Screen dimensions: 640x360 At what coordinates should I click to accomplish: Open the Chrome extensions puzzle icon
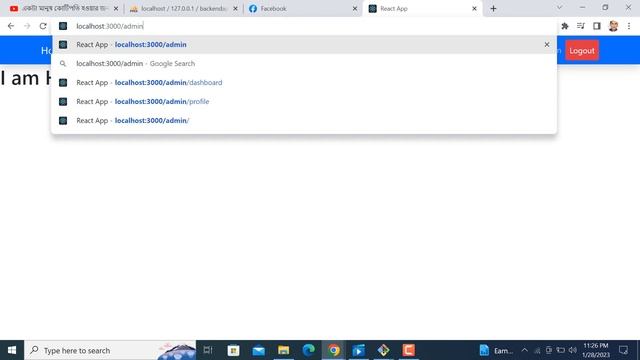565,26
